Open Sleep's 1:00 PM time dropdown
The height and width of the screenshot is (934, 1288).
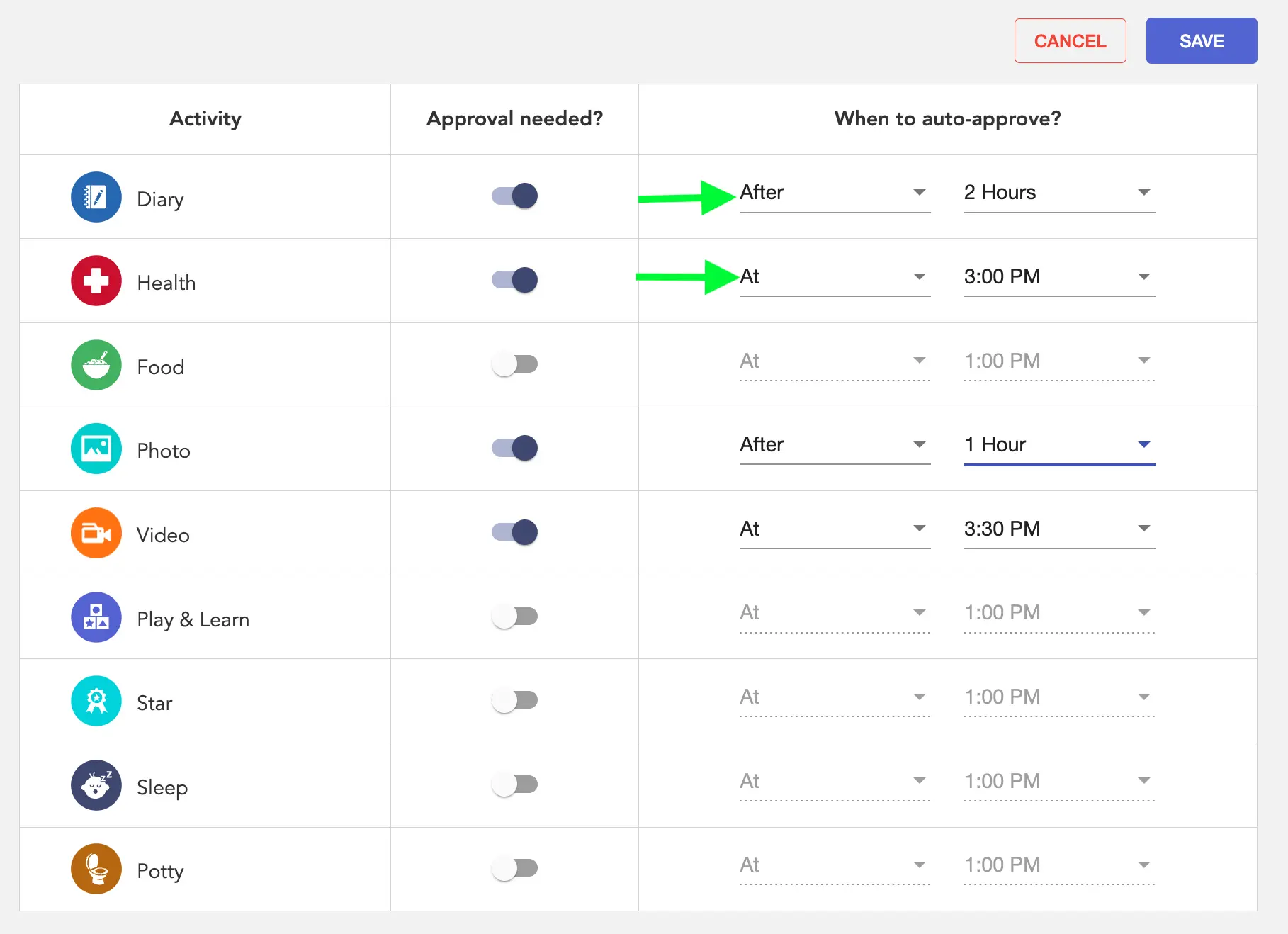click(x=1059, y=782)
